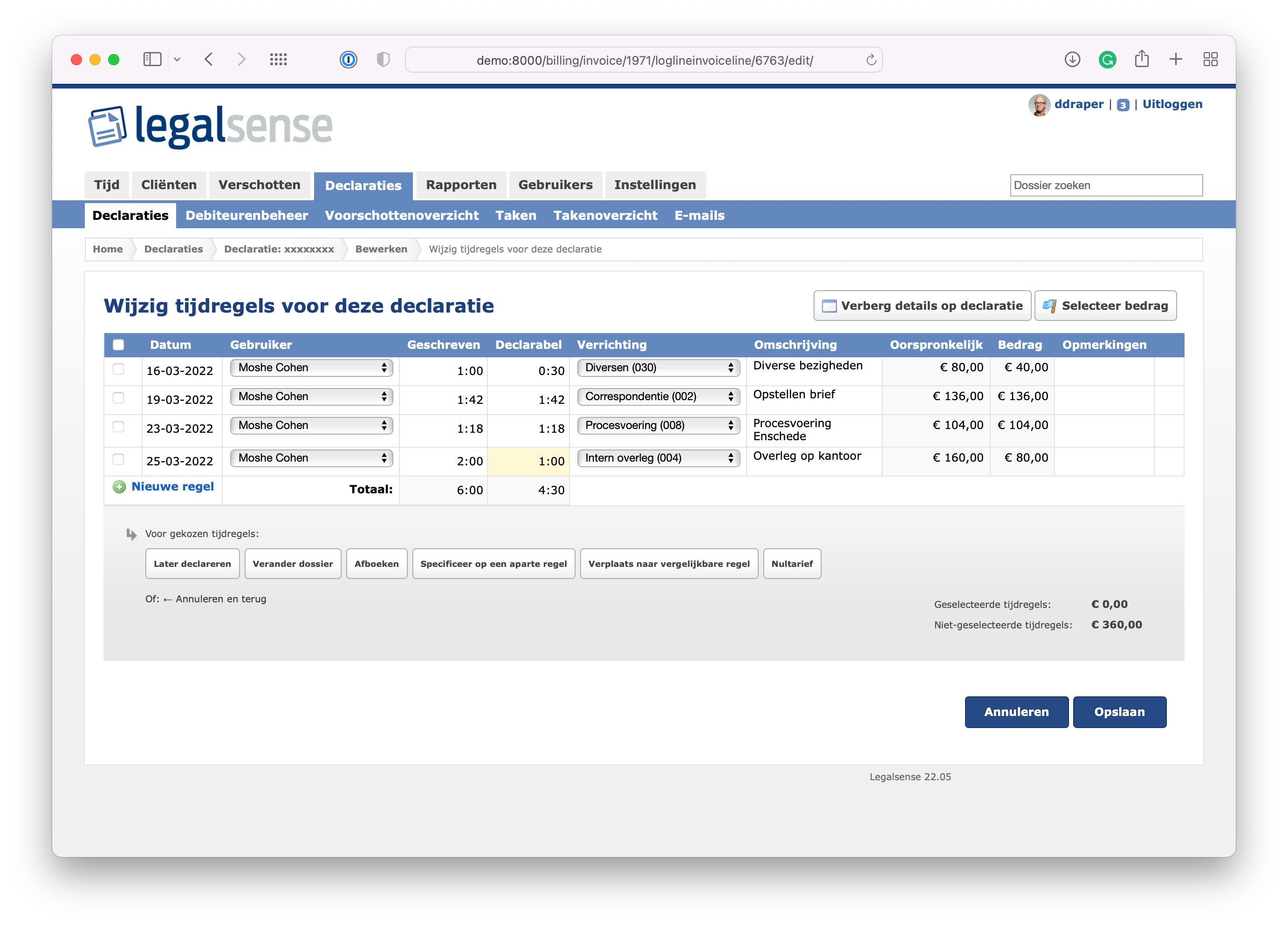Image resolution: width=1288 pixels, height=926 pixels.
Task: Click the browser forward arrow
Action: [241, 60]
